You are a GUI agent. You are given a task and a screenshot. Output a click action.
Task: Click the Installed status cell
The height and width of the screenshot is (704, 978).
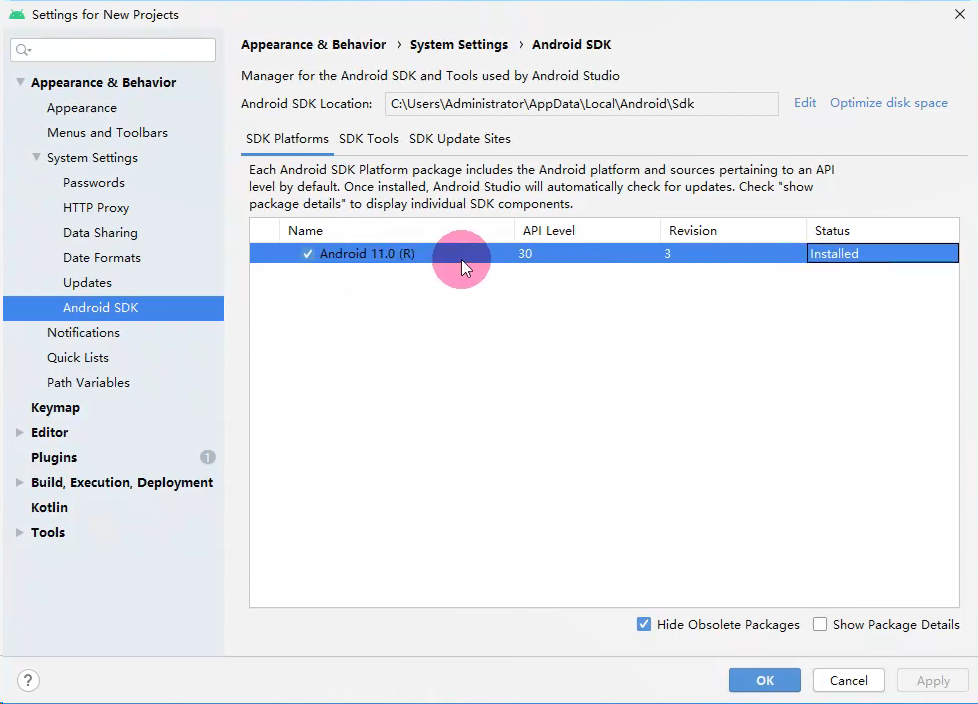click(883, 253)
